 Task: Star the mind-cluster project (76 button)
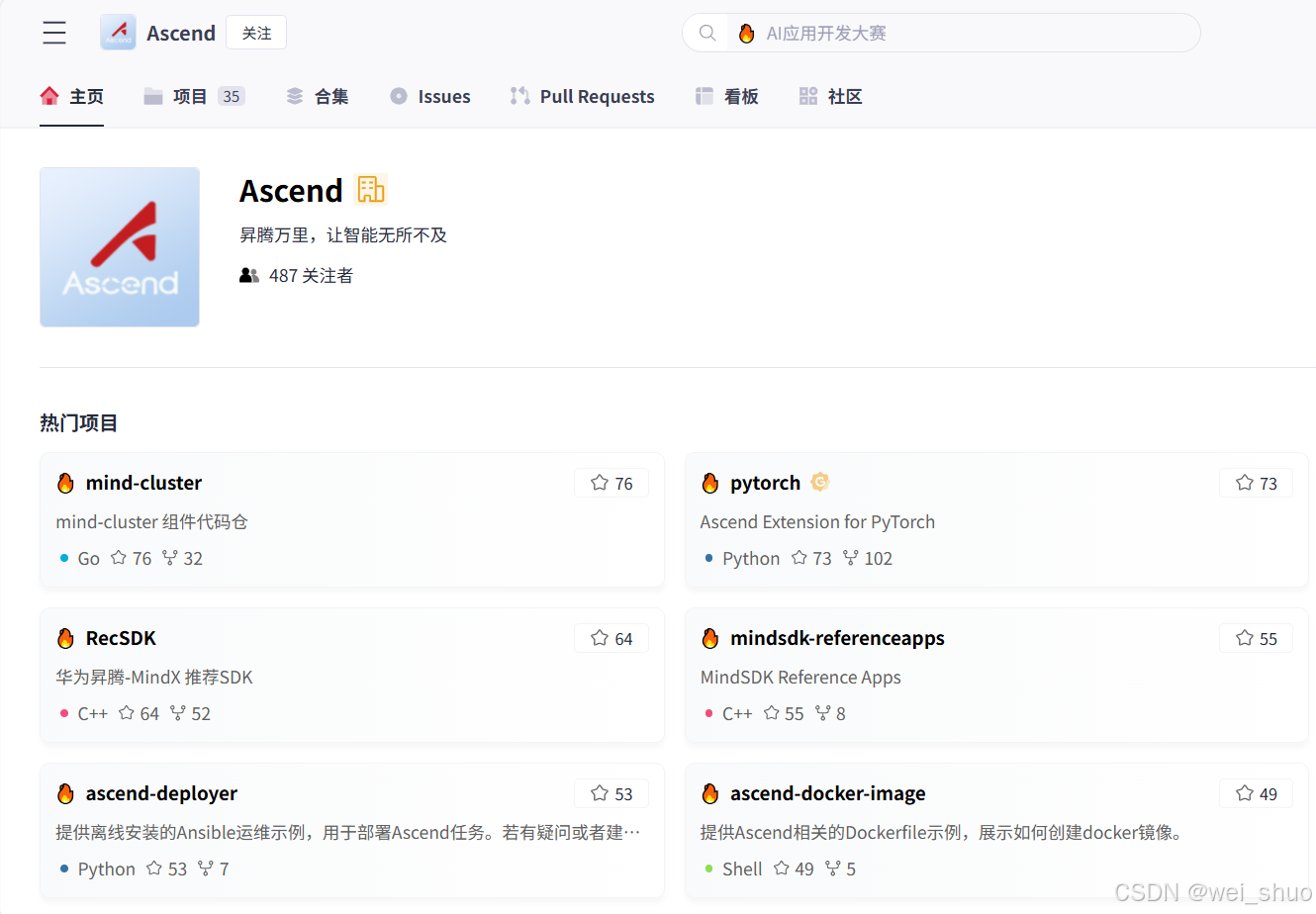point(611,483)
